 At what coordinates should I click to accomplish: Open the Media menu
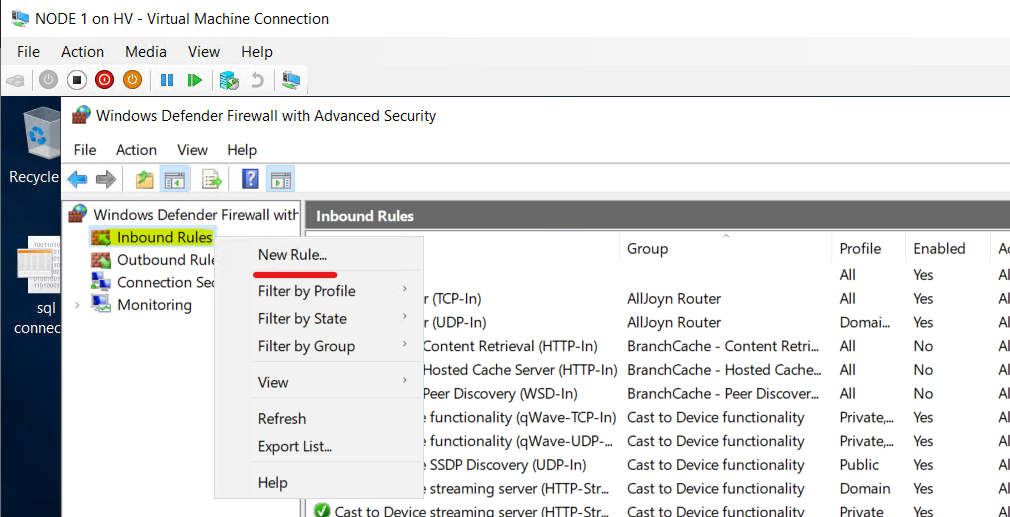point(146,52)
